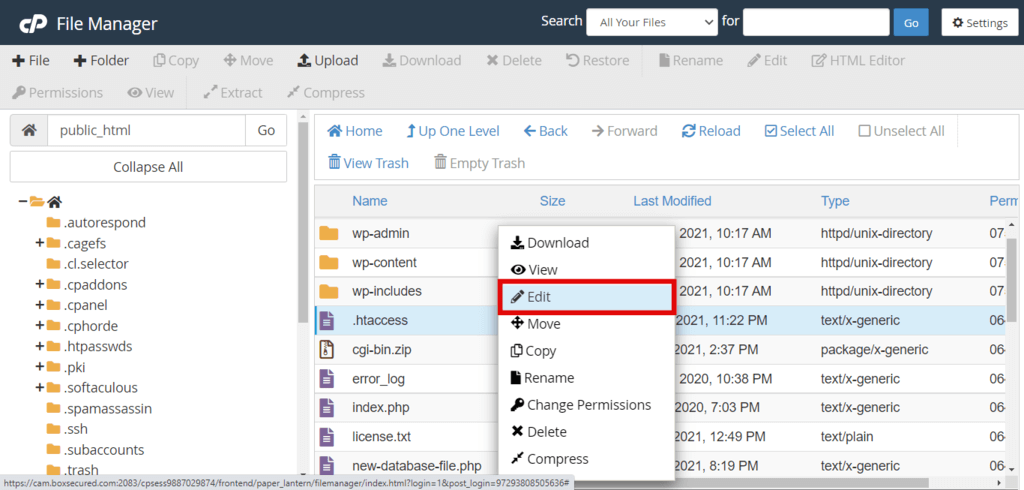
Task: Expand the .softaculous folder in tree
Action: 40,388
